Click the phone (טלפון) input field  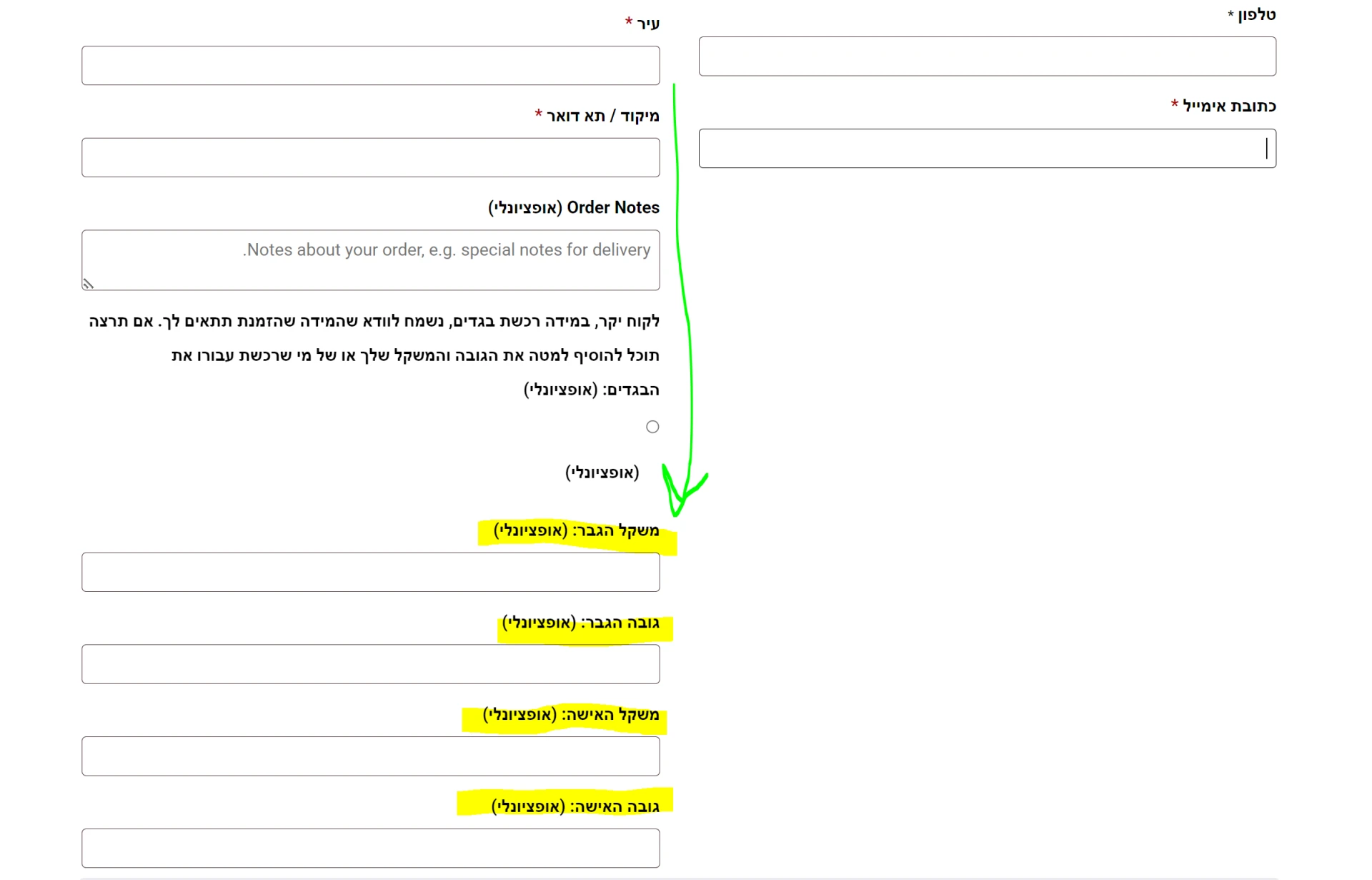[987, 56]
